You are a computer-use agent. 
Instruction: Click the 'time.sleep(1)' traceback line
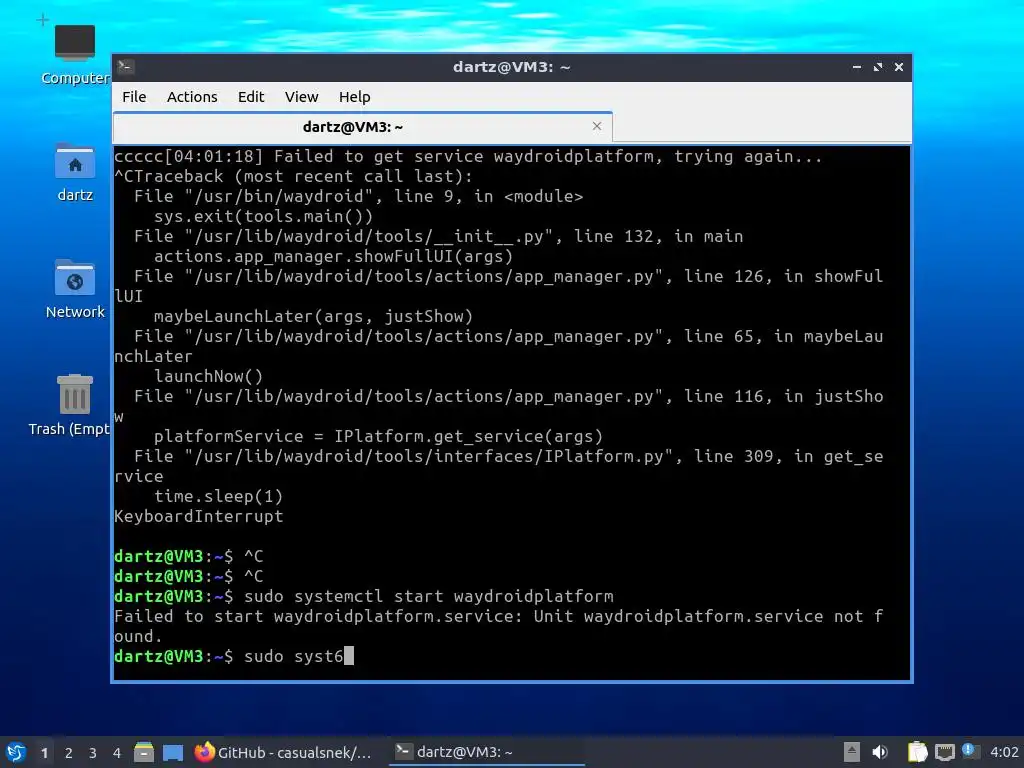(x=218, y=496)
